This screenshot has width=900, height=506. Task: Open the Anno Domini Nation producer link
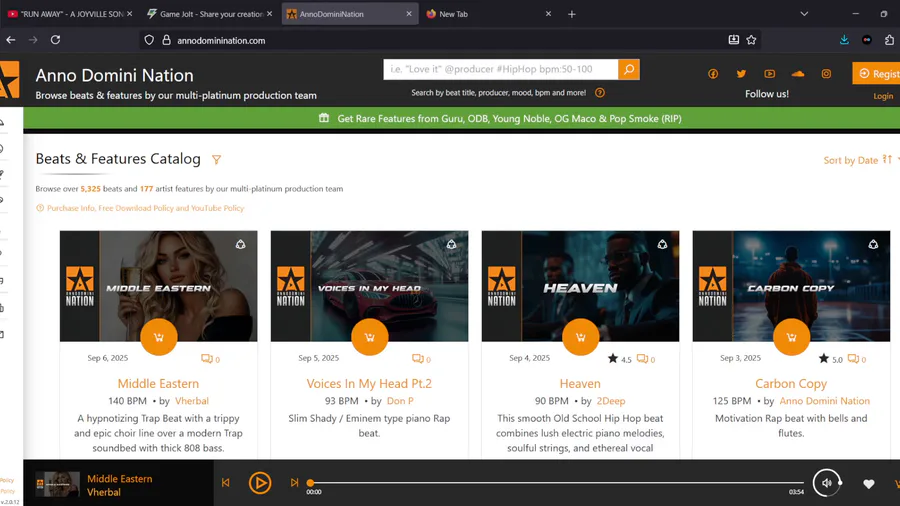click(x=824, y=400)
